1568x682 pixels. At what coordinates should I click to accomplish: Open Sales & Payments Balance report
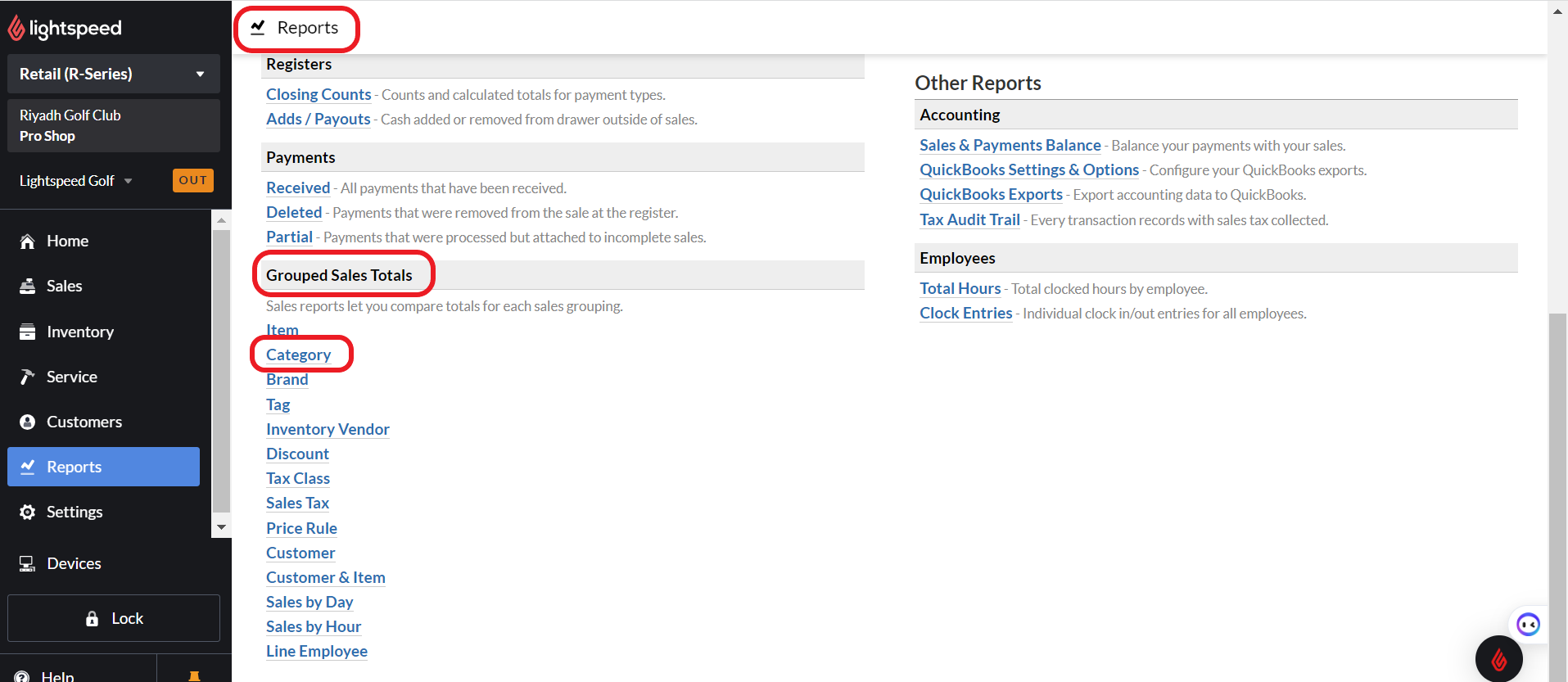(x=1010, y=145)
